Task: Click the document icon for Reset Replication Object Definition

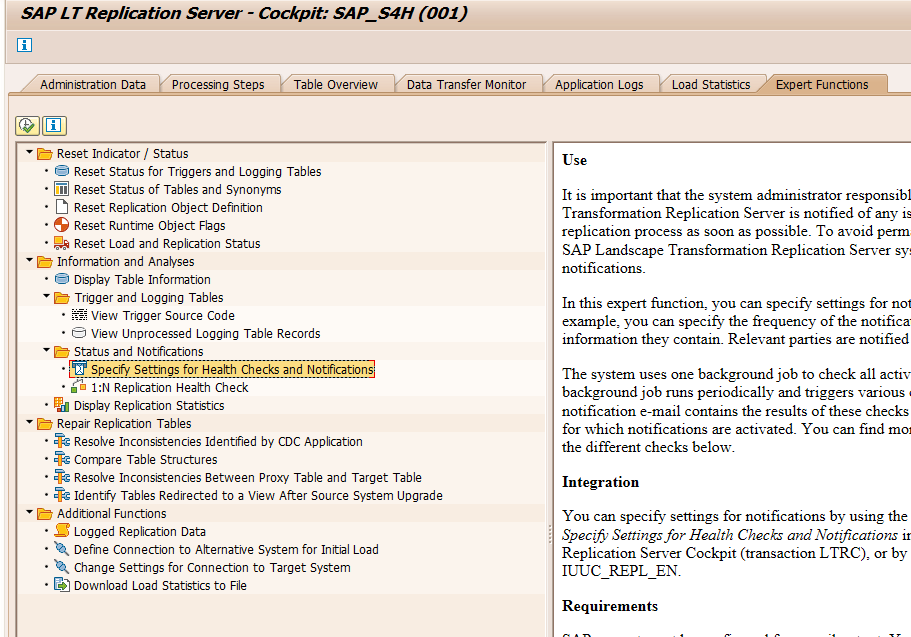Action: click(62, 207)
